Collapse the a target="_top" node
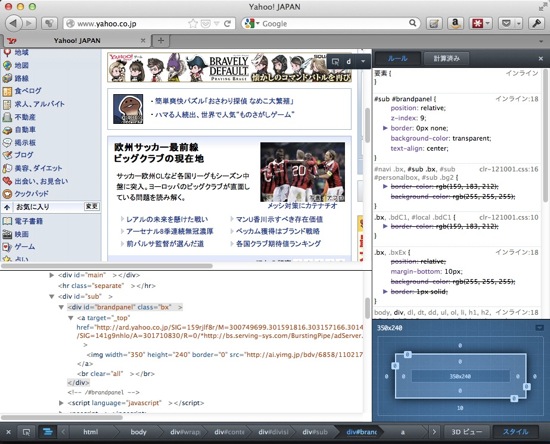The width and height of the screenshot is (550, 444). 71,318
